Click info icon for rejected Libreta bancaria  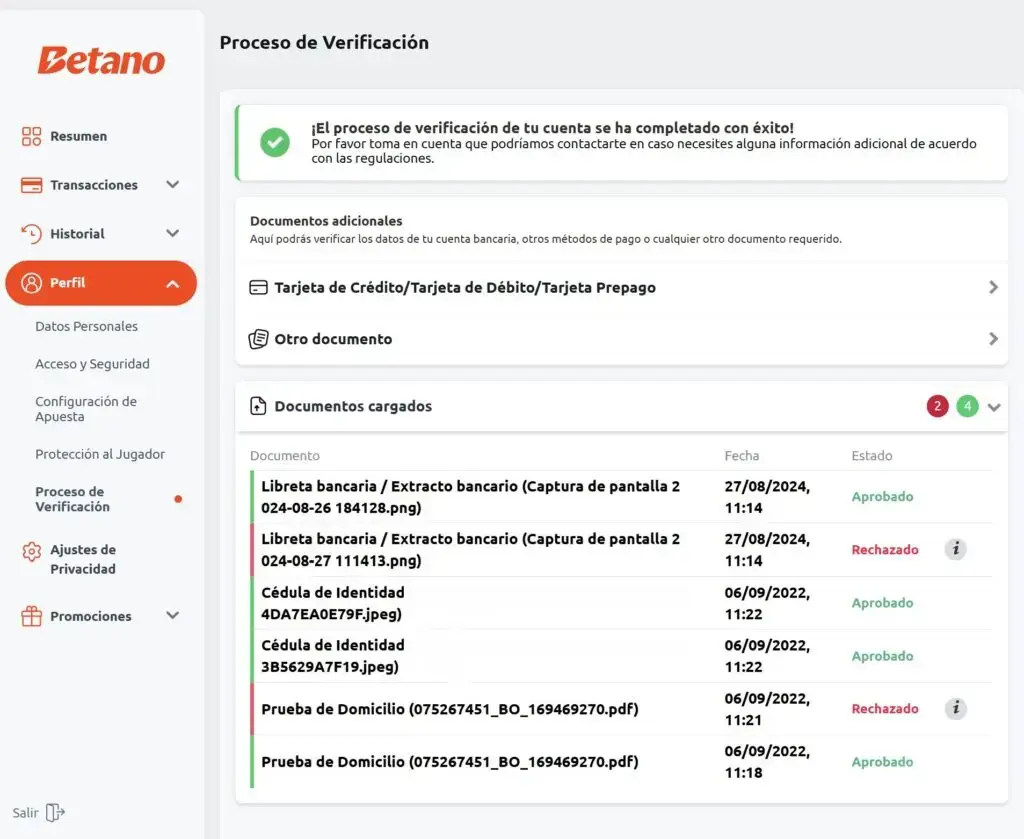pos(956,549)
